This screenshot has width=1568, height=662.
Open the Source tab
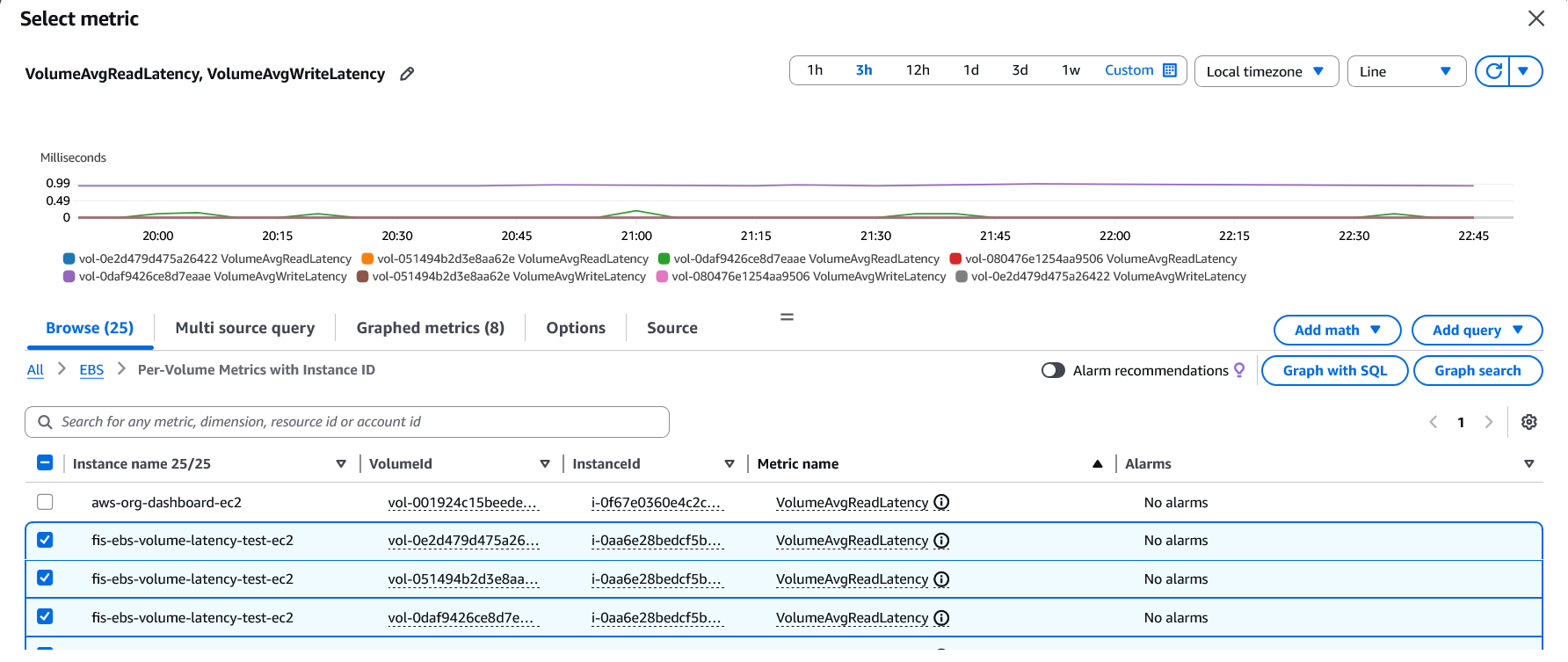pos(672,328)
